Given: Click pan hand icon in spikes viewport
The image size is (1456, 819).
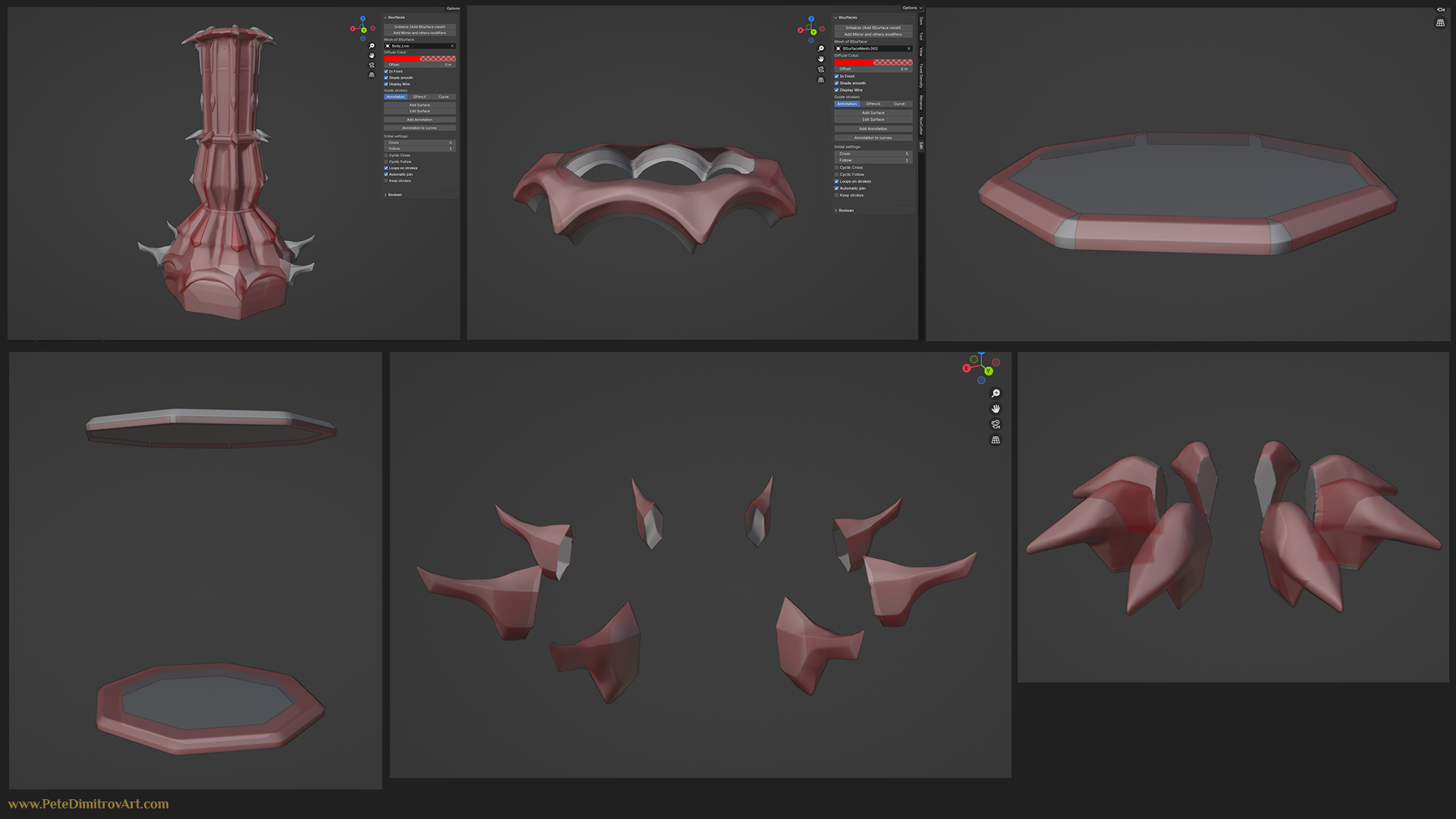Looking at the screenshot, I should pos(996,409).
